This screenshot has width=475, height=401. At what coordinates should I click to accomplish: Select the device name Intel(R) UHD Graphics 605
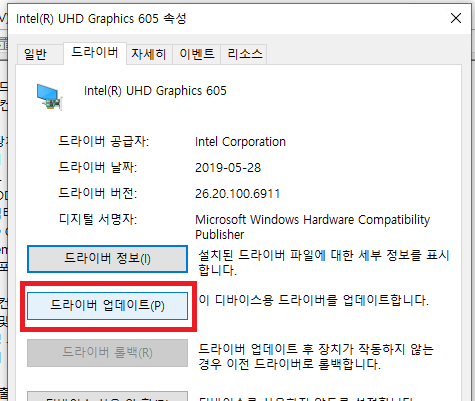[155, 91]
